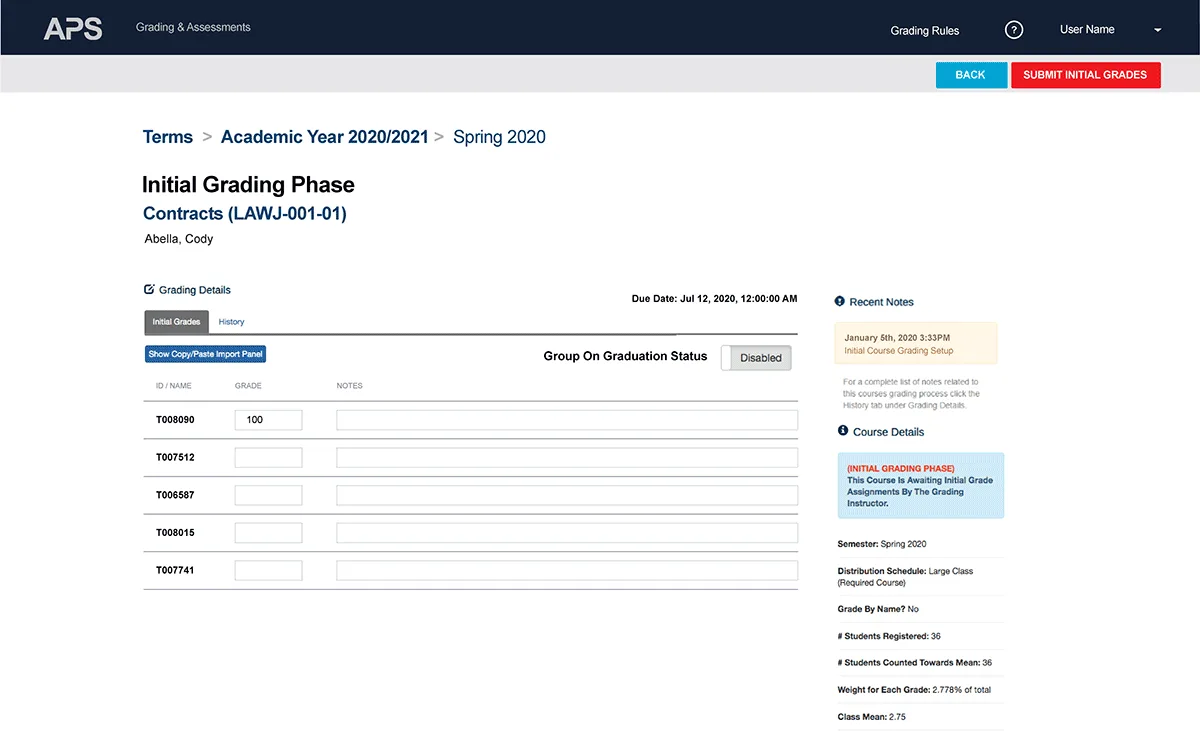Image resolution: width=1200 pixels, height=748 pixels.
Task: Toggle Group On Graduation Status switch
Action: tap(756, 358)
